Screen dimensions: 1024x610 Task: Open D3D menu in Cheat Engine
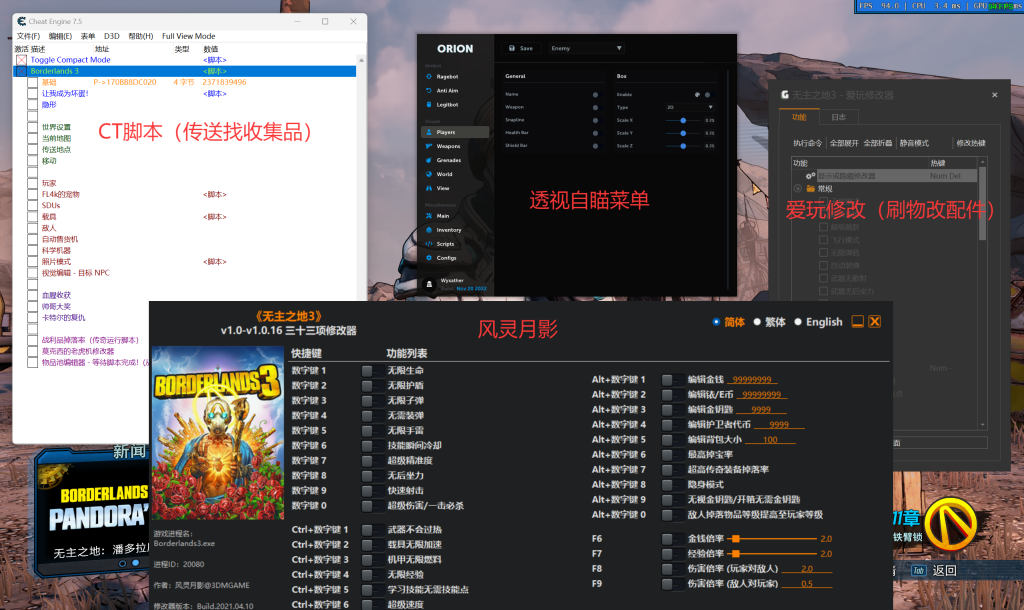112,36
